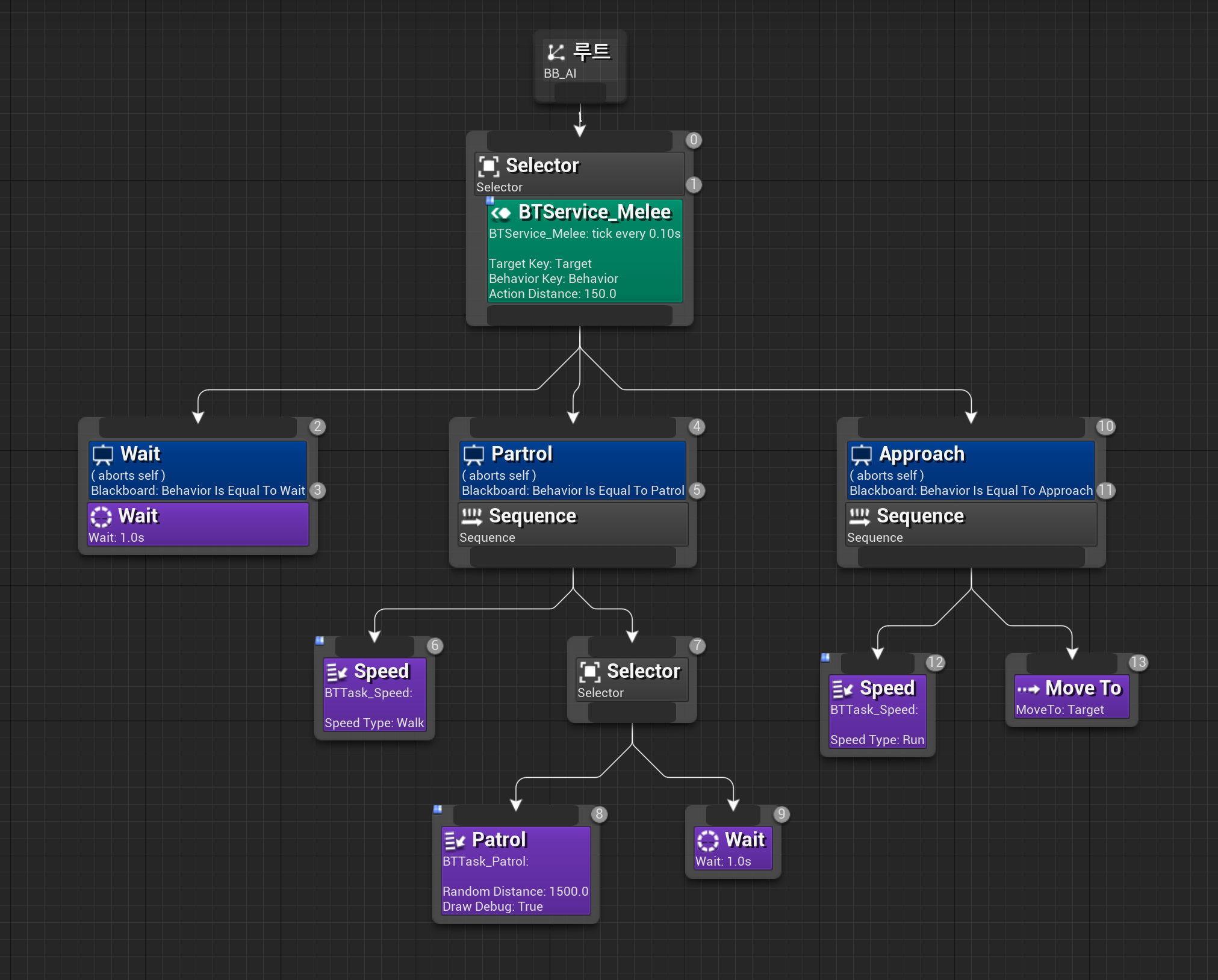Click execution index badge 10 on Approach
The height and width of the screenshot is (980, 1218).
(x=1105, y=427)
